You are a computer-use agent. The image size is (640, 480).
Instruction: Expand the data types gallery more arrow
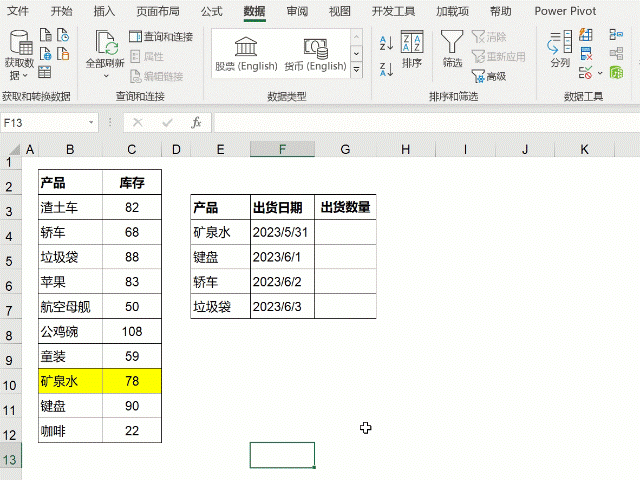pos(356,70)
